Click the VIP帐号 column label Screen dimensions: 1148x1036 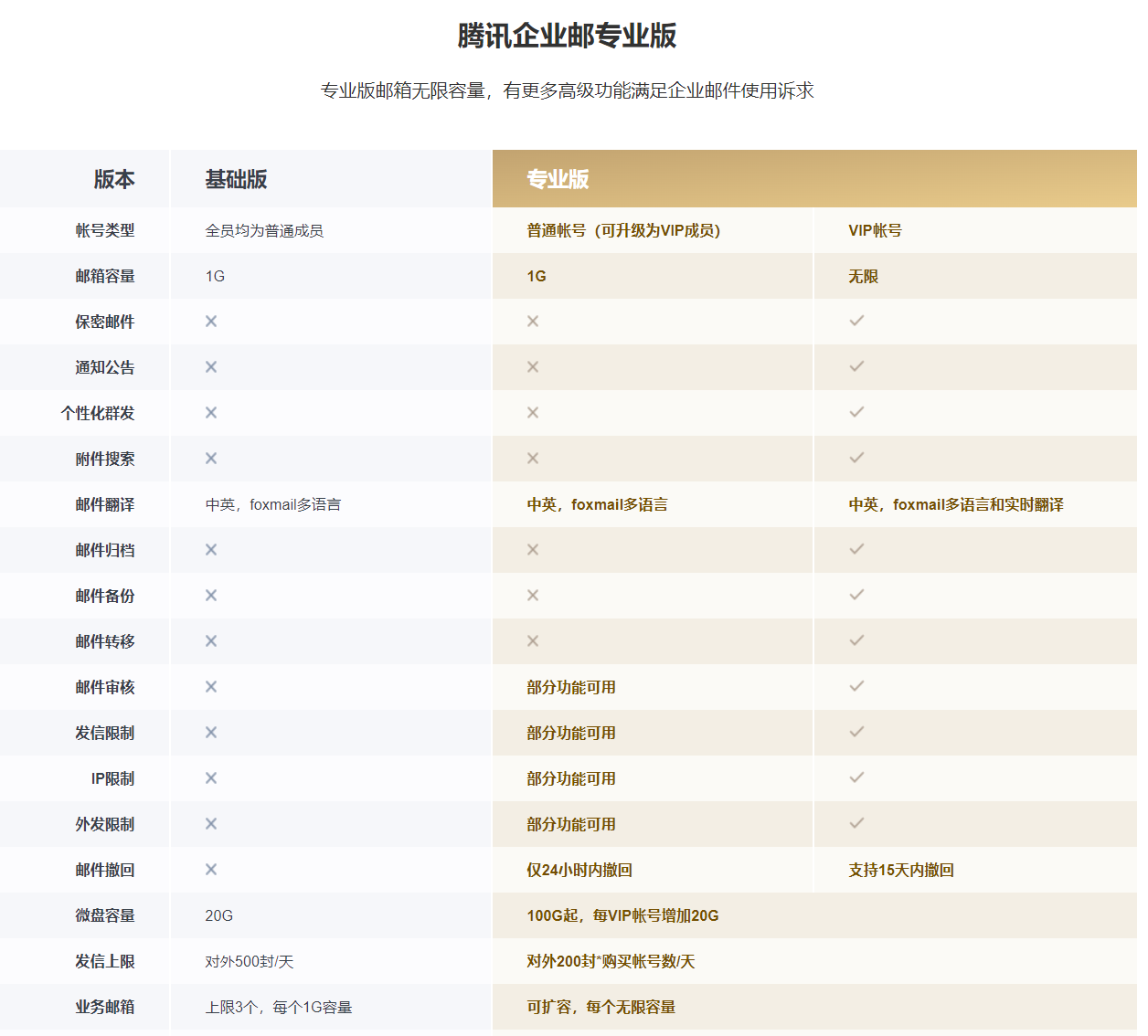coord(875,230)
